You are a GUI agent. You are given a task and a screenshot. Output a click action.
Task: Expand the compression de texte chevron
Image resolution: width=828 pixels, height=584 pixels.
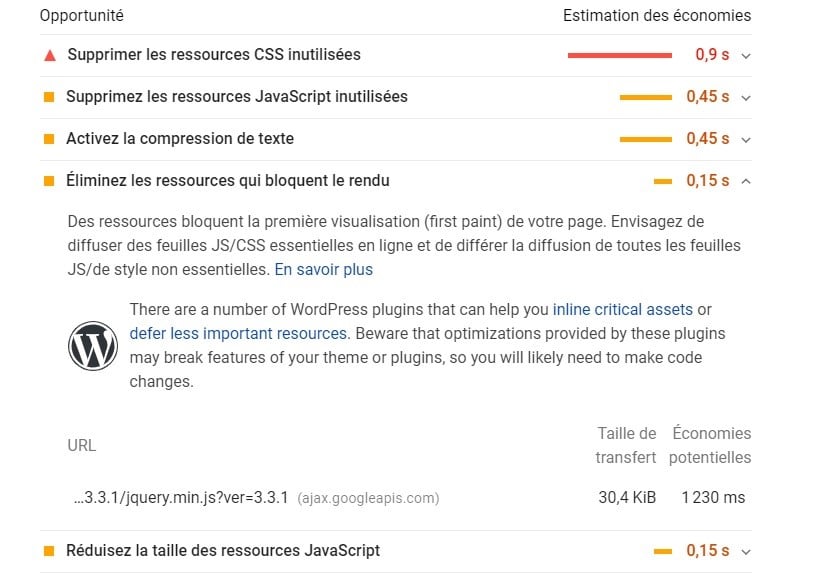pyautogui.click(x=746, y=140)
